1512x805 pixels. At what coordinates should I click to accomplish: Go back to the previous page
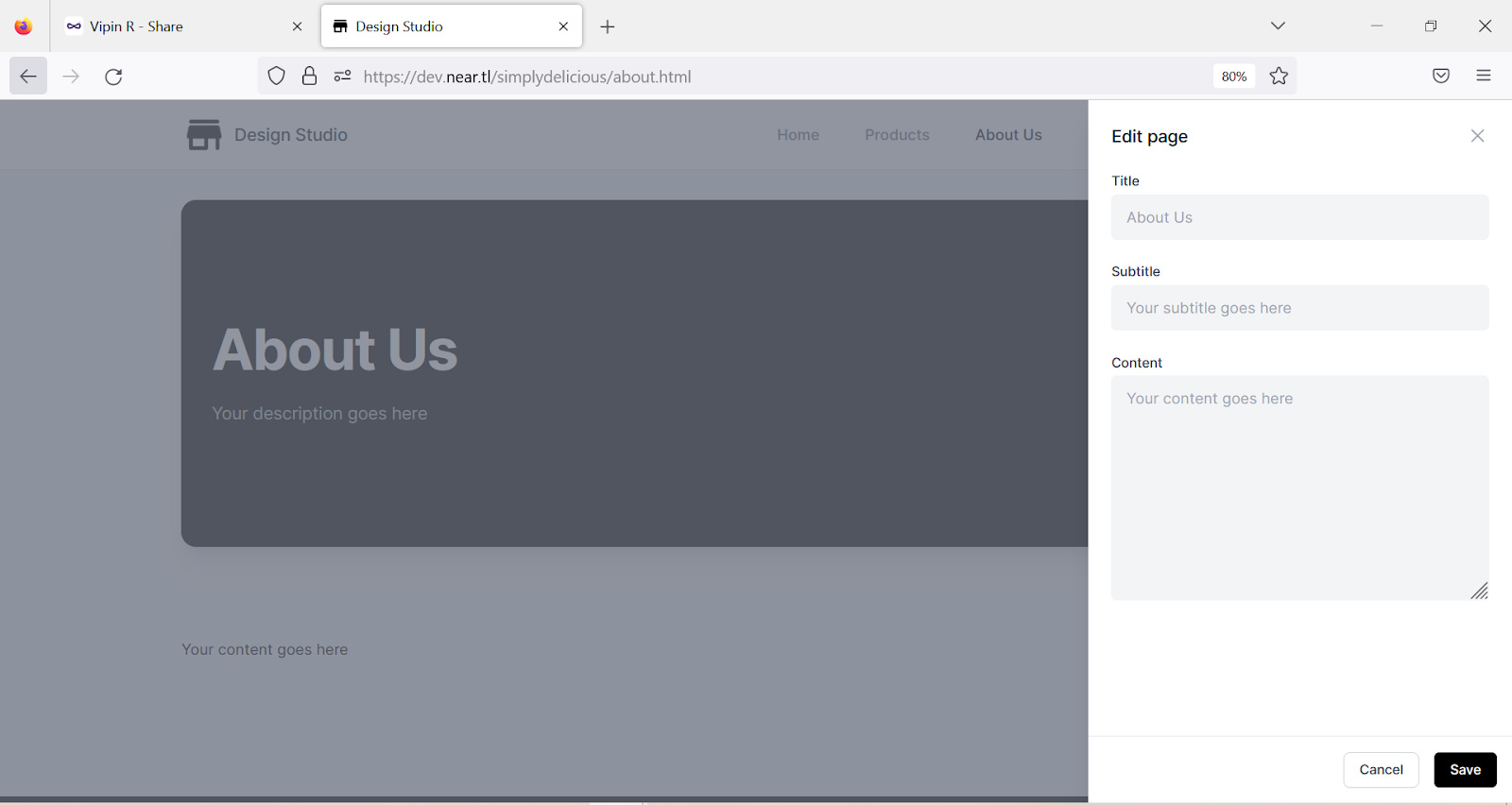coord(28,77)
